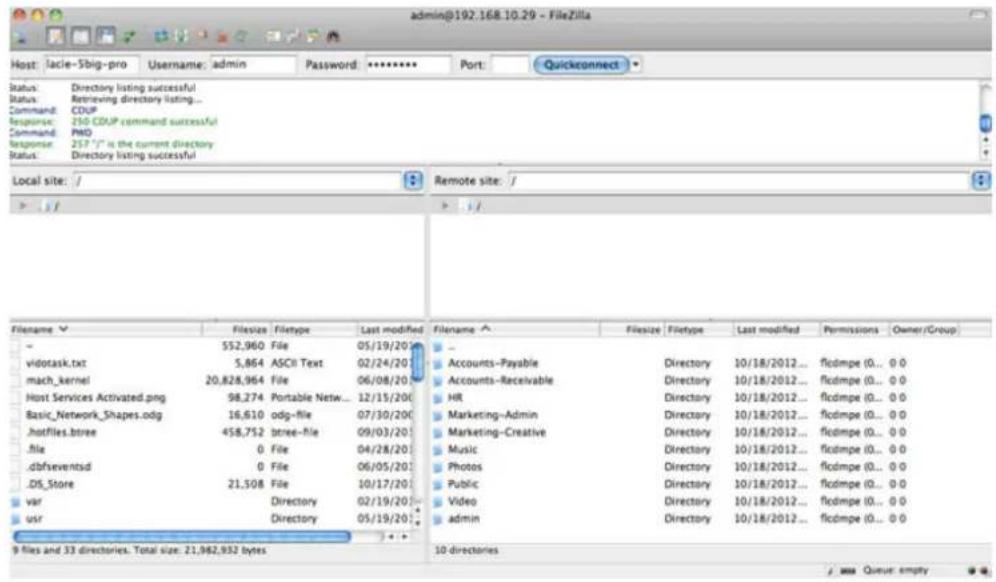Select the remote tree root folder
Image resolution: width=996 pixels, height=582 pixels.
click(x=471, y=206)
